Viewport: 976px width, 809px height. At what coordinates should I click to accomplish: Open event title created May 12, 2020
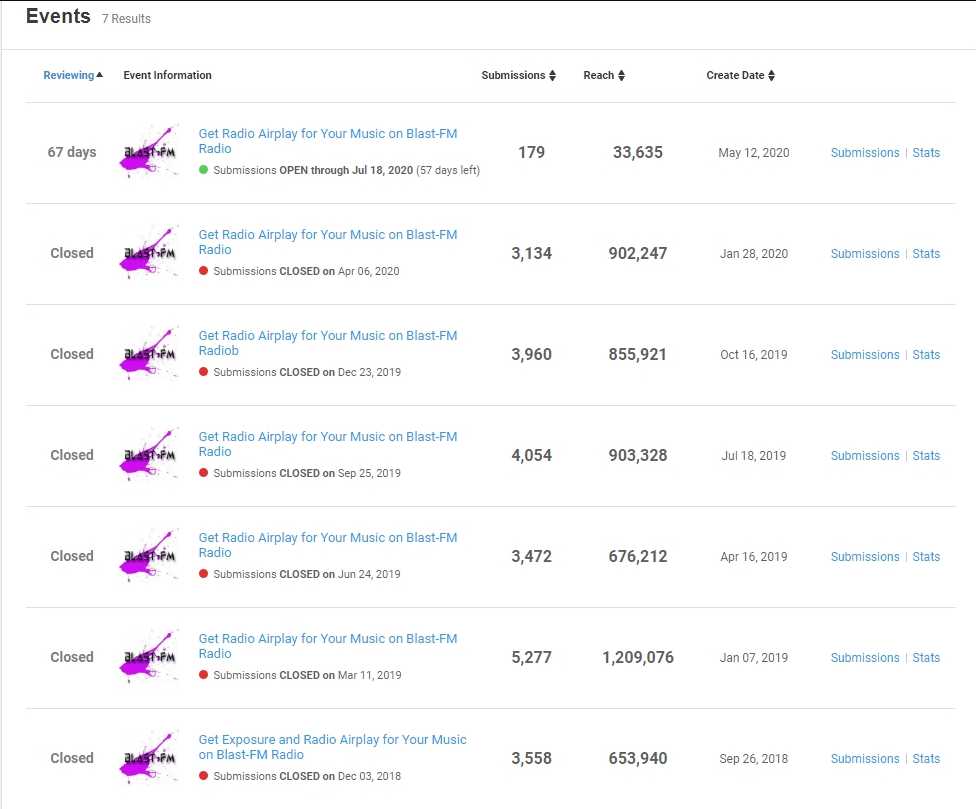tap(327, 141)
